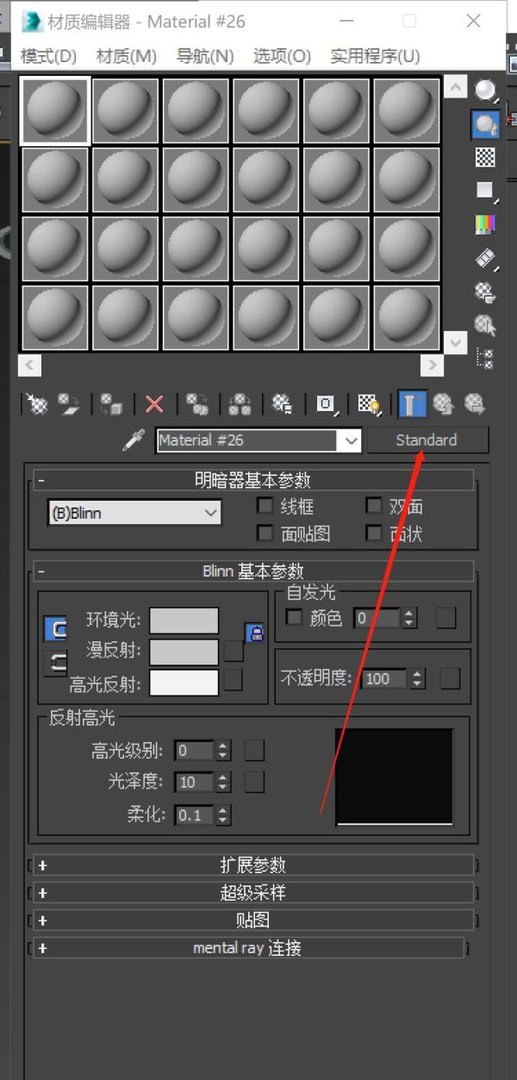Click the red X Reset Map icon
Image resolution: width=517 pixels, height=1080 pixels.
(x=154, y=404)
